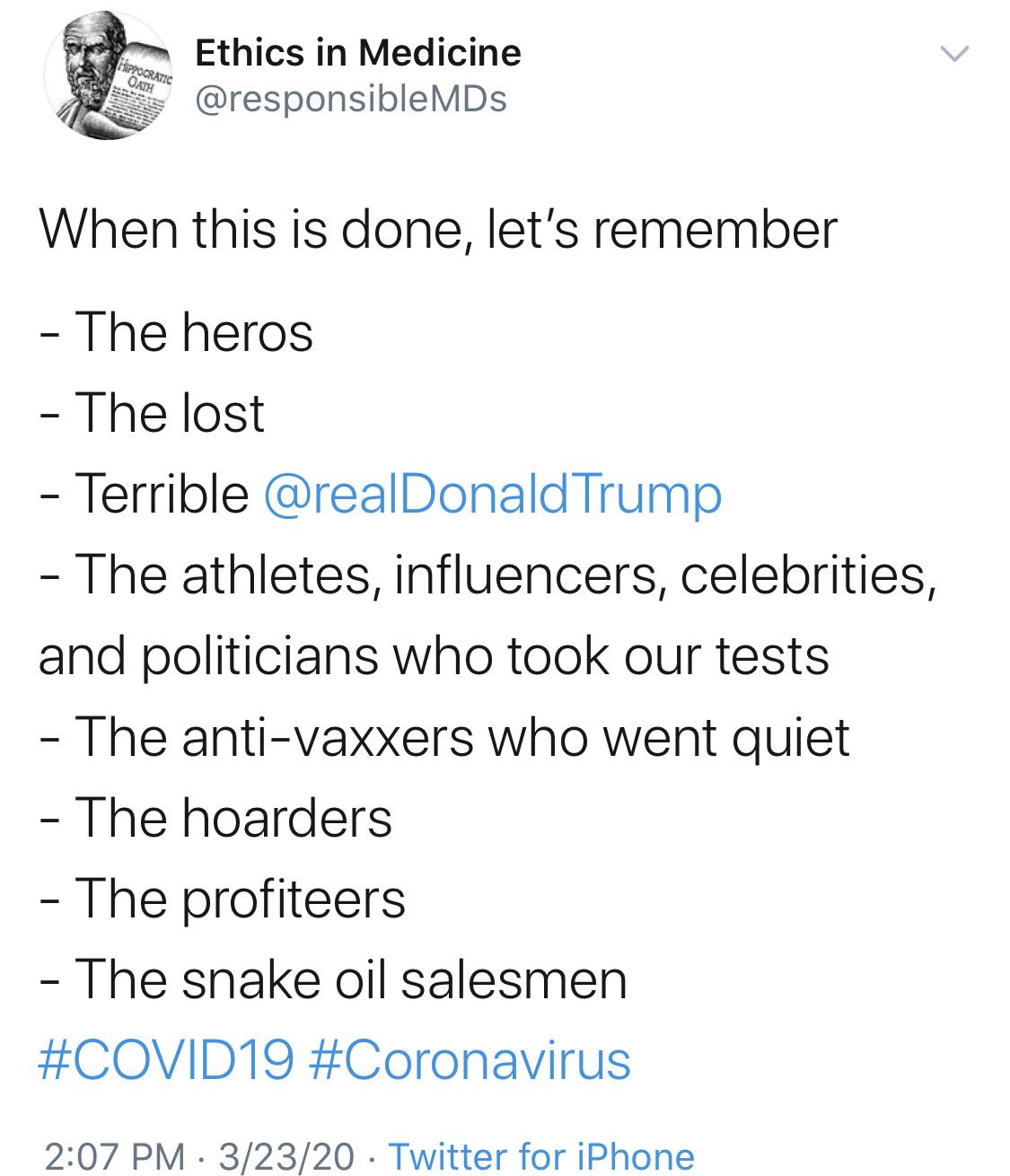Tap the #COVID19 hashtag
Image resolution: width=1010 pixels, height=1176 pixels.
pyautogui.click(x=166, y=1059)
